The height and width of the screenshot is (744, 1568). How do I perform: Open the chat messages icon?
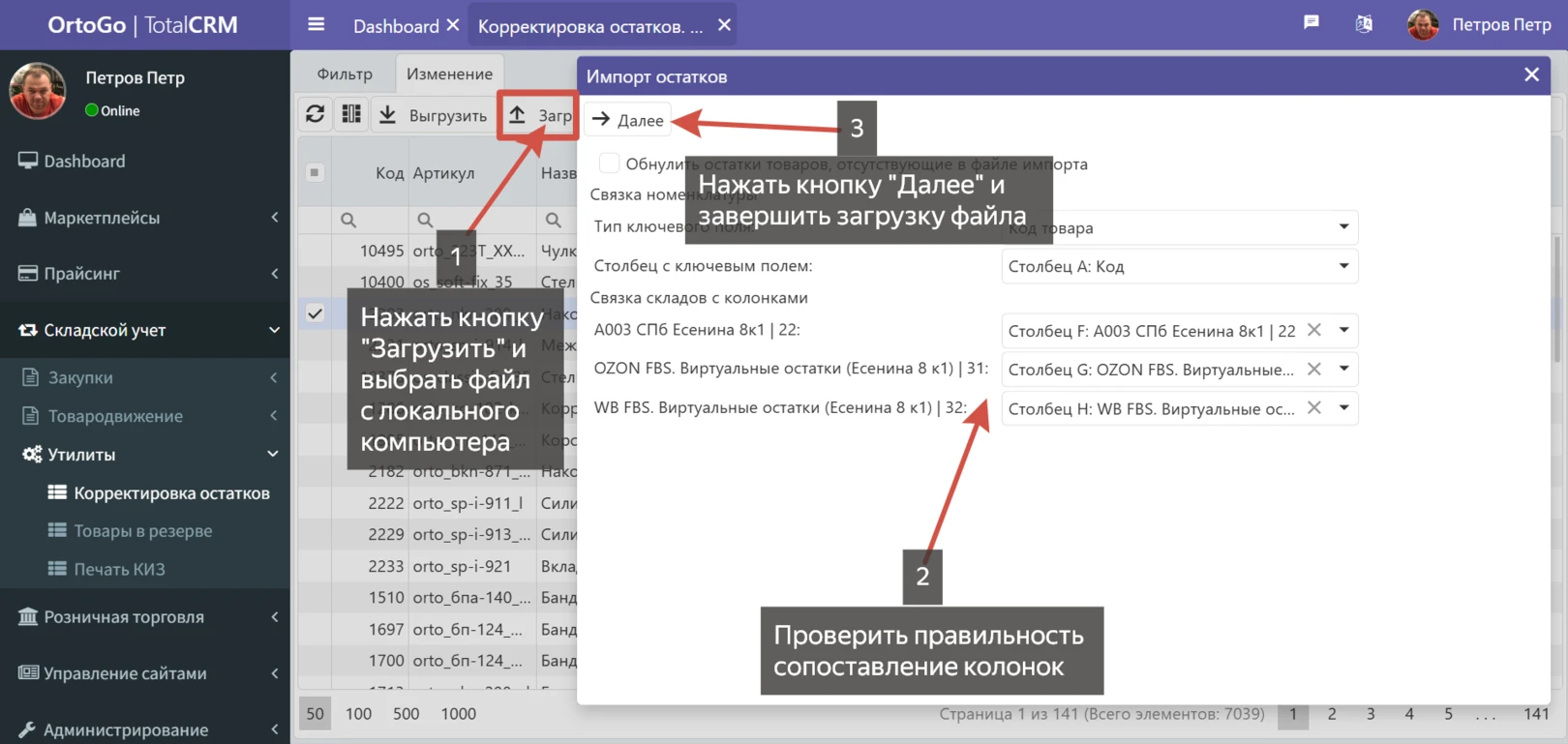(x=1311, y=23)
